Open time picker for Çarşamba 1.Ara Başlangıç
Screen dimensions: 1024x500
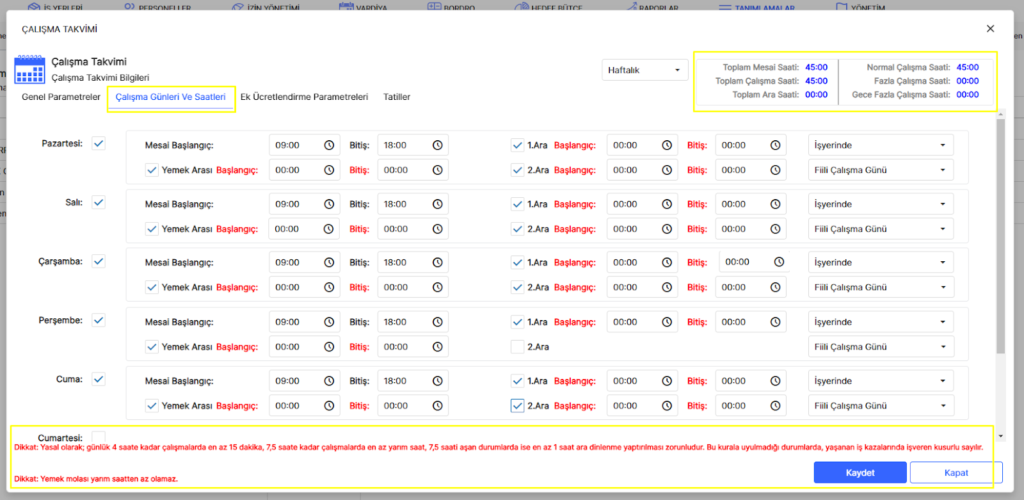[666, 263]
